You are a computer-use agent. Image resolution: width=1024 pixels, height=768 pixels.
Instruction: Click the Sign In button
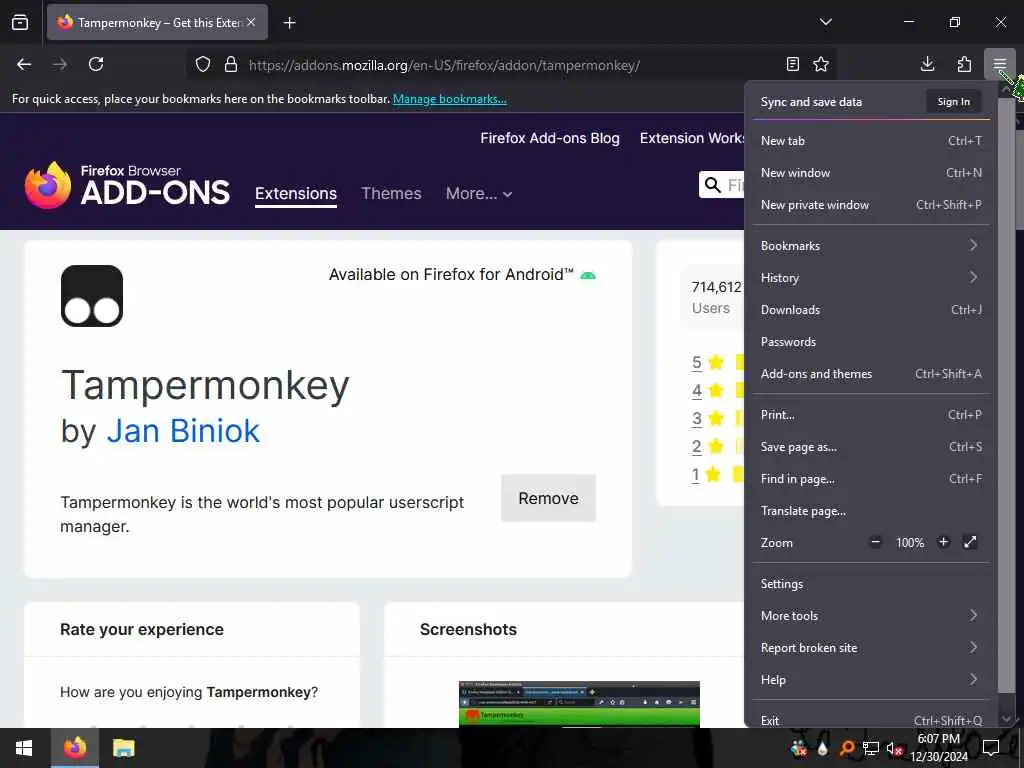(x=953, y=101)
